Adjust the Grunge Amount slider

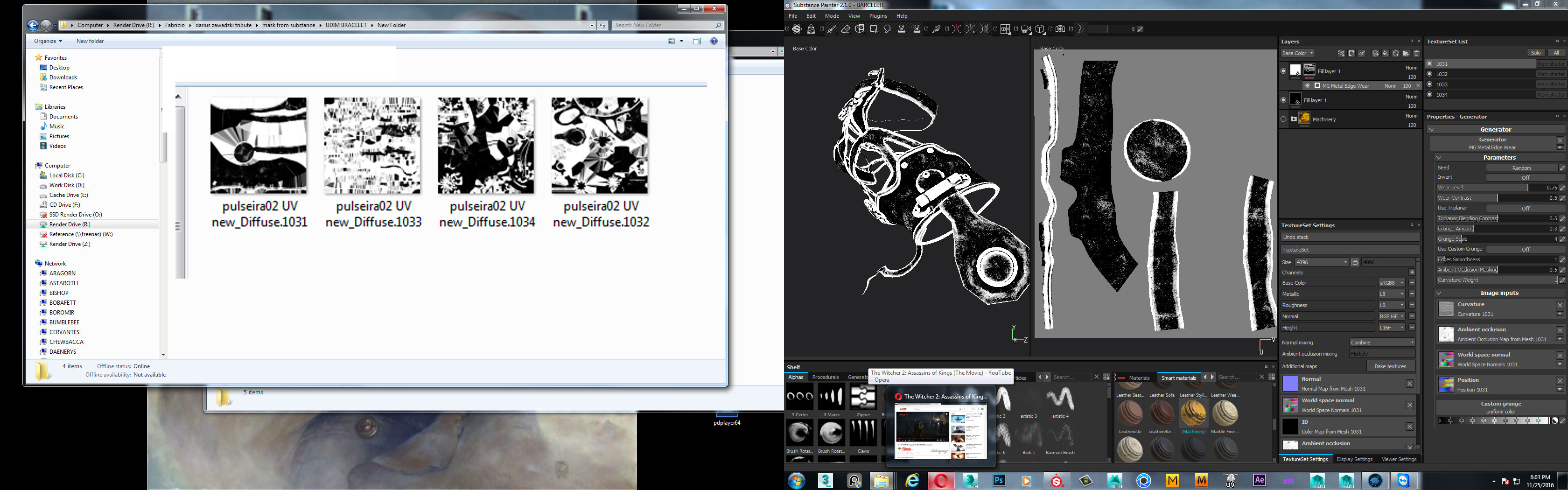click(x=1497, y=229)
